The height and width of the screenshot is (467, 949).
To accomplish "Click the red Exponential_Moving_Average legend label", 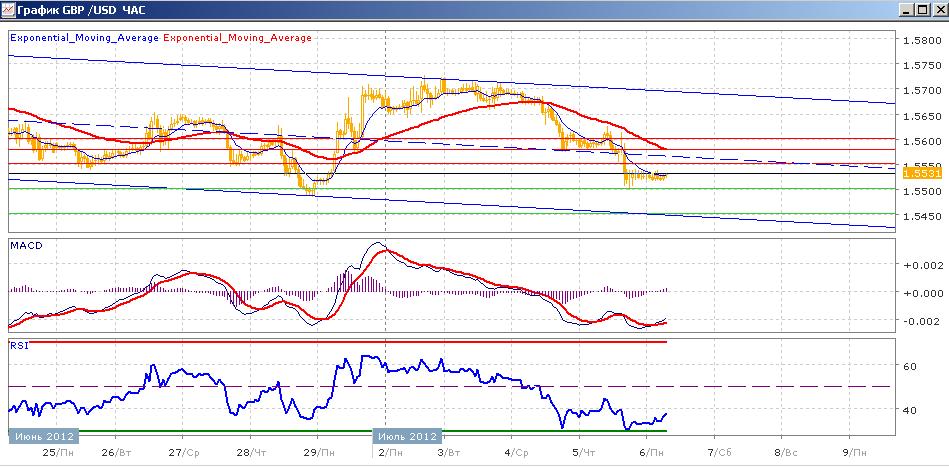I will click(237, 38).
